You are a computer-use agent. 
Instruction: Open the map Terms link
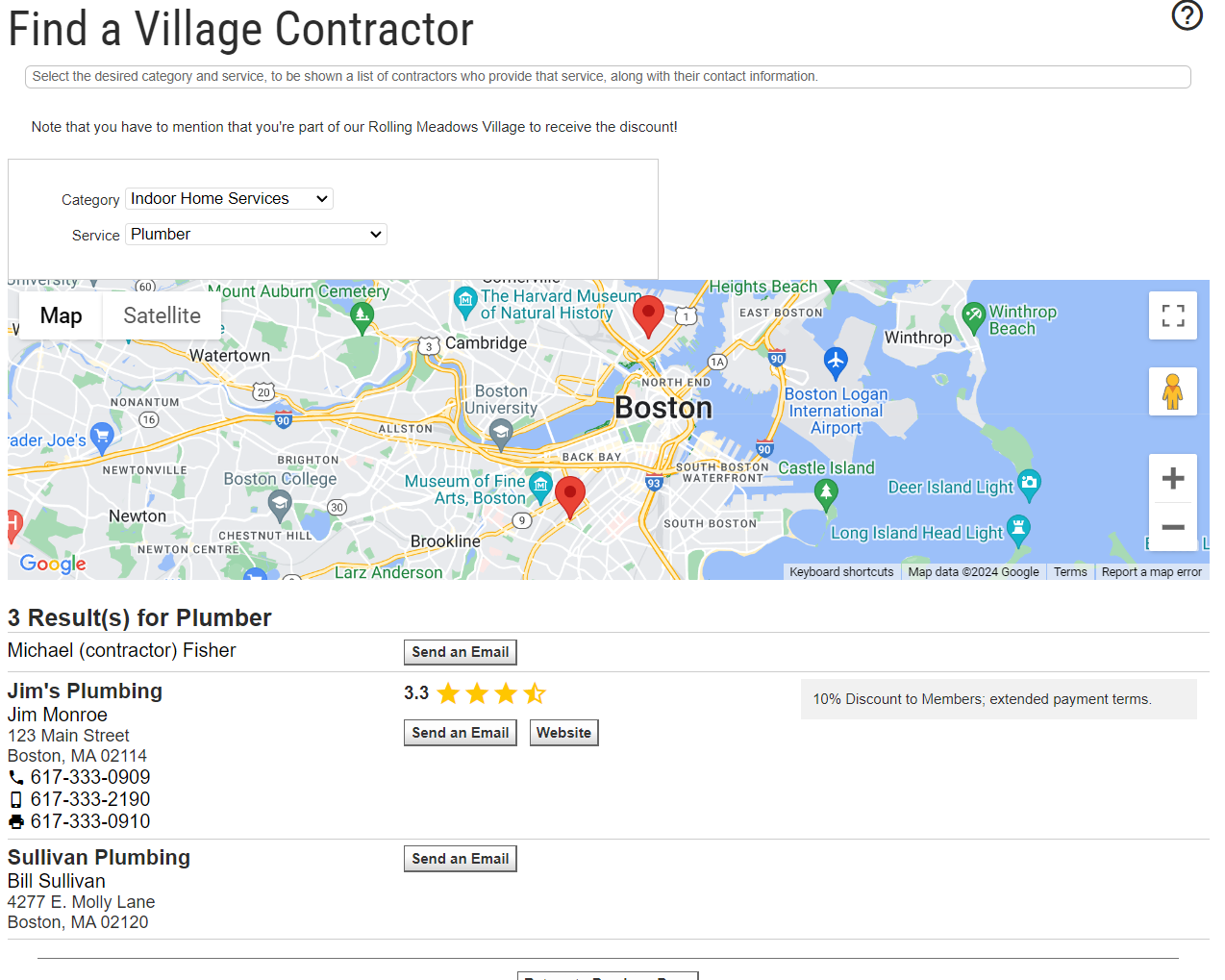pos(1070,572)
